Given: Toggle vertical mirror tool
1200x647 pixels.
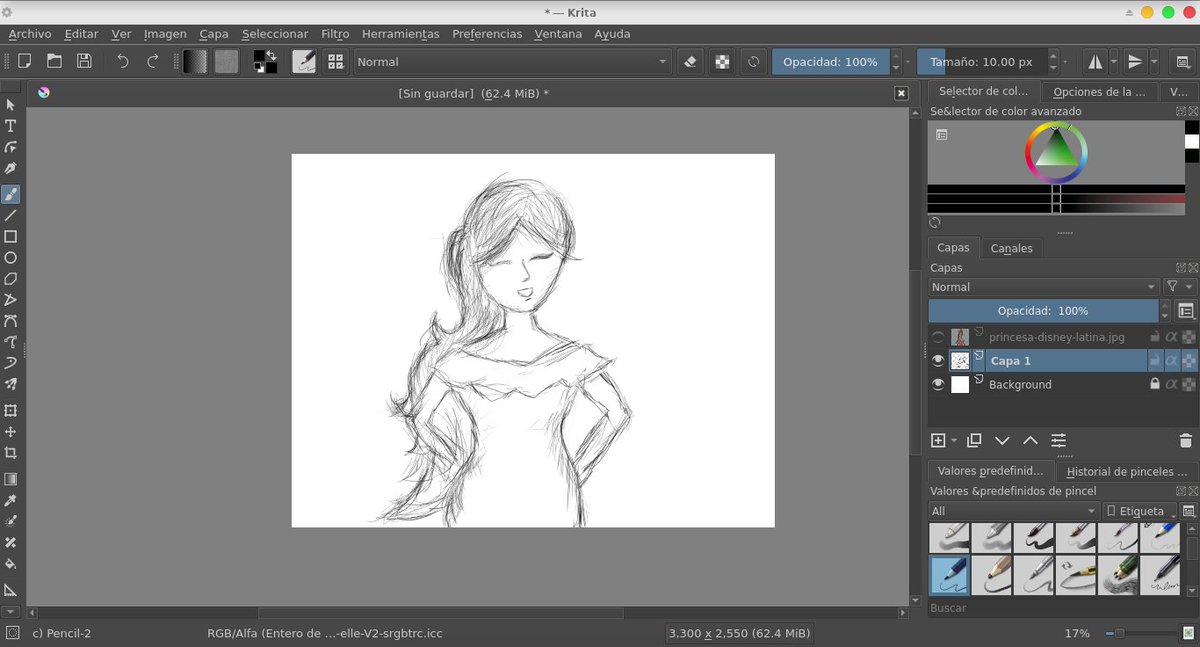Looking at the screenshot, I should tap(1135, 61).
